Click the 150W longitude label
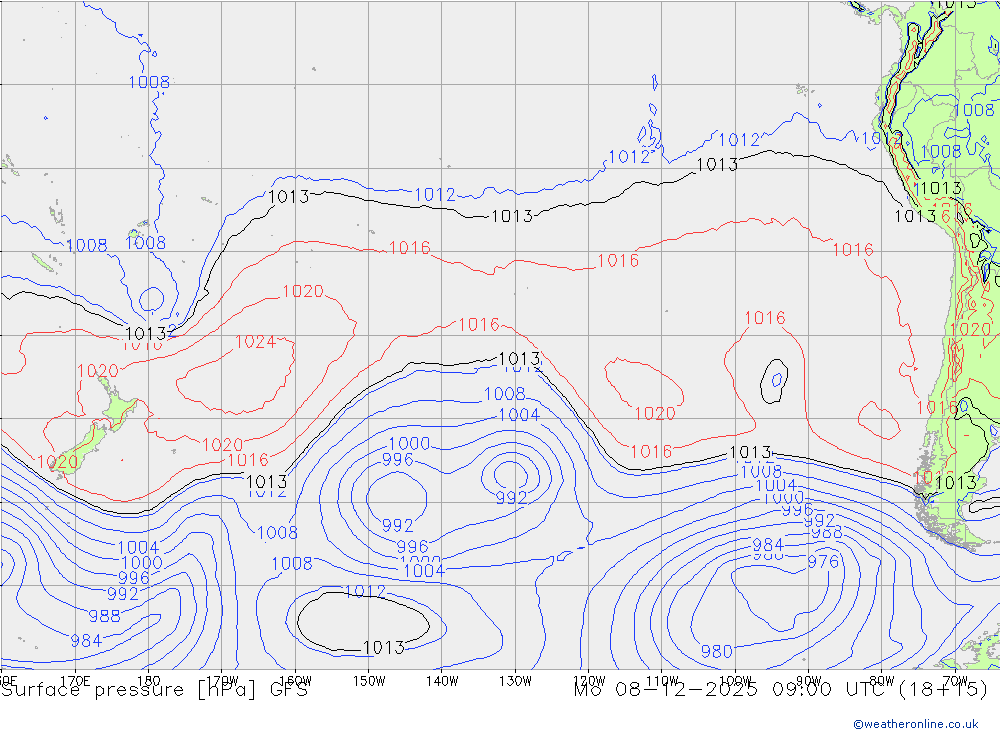 tap(369, 681)
